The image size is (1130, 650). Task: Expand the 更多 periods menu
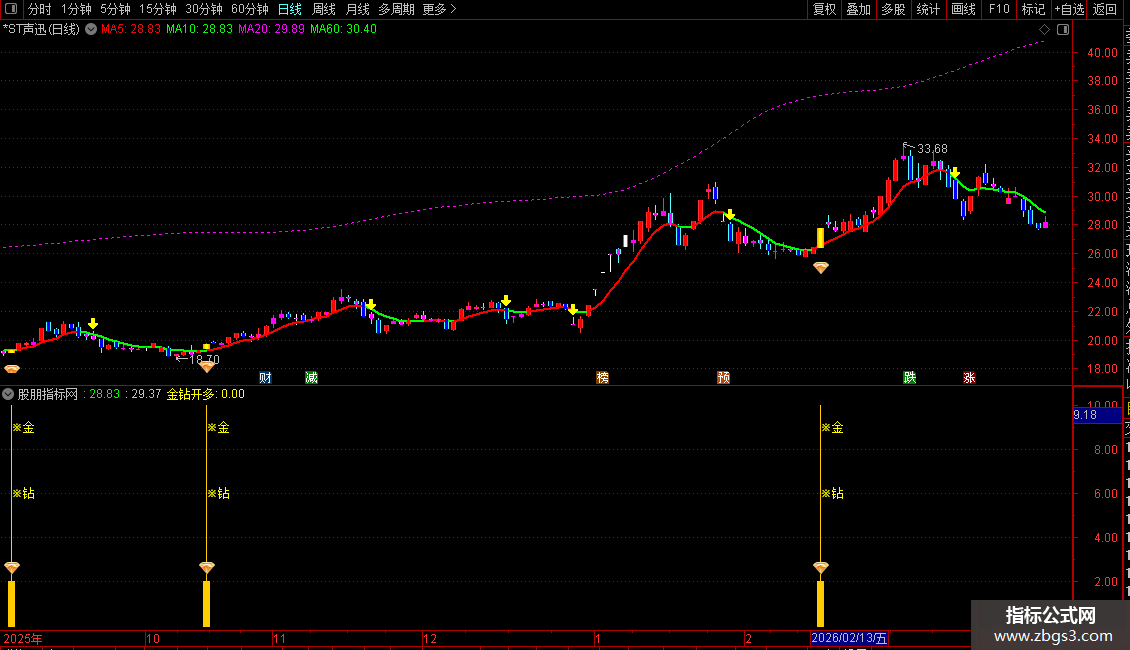point(439,9)
